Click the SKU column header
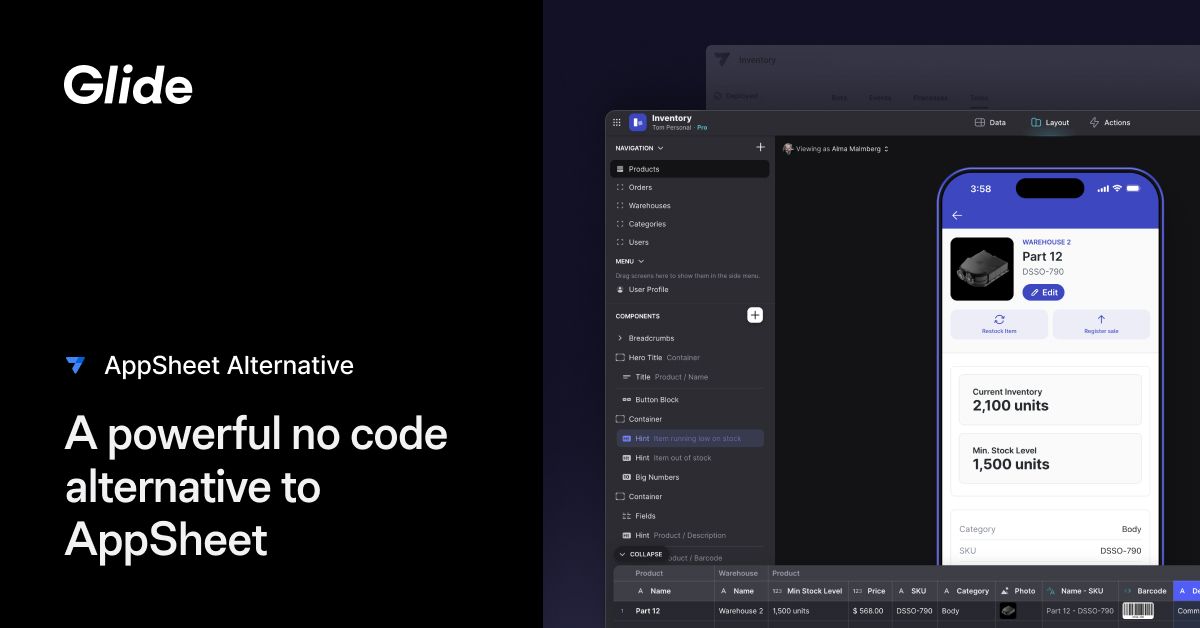This screenshot has width=1200, height=628. [913, 591]
